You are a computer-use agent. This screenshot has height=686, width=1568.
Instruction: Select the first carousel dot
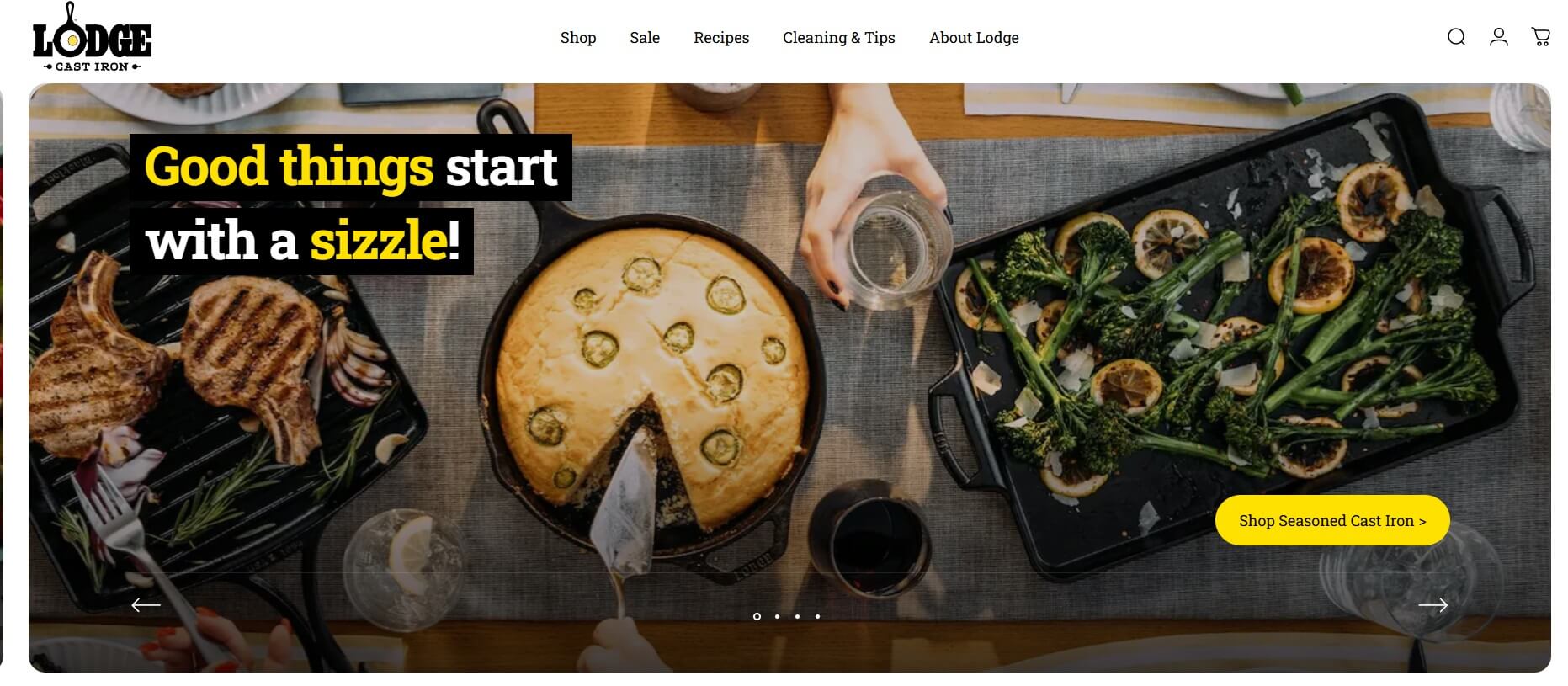pyautogui.click(x=757, y=616)
